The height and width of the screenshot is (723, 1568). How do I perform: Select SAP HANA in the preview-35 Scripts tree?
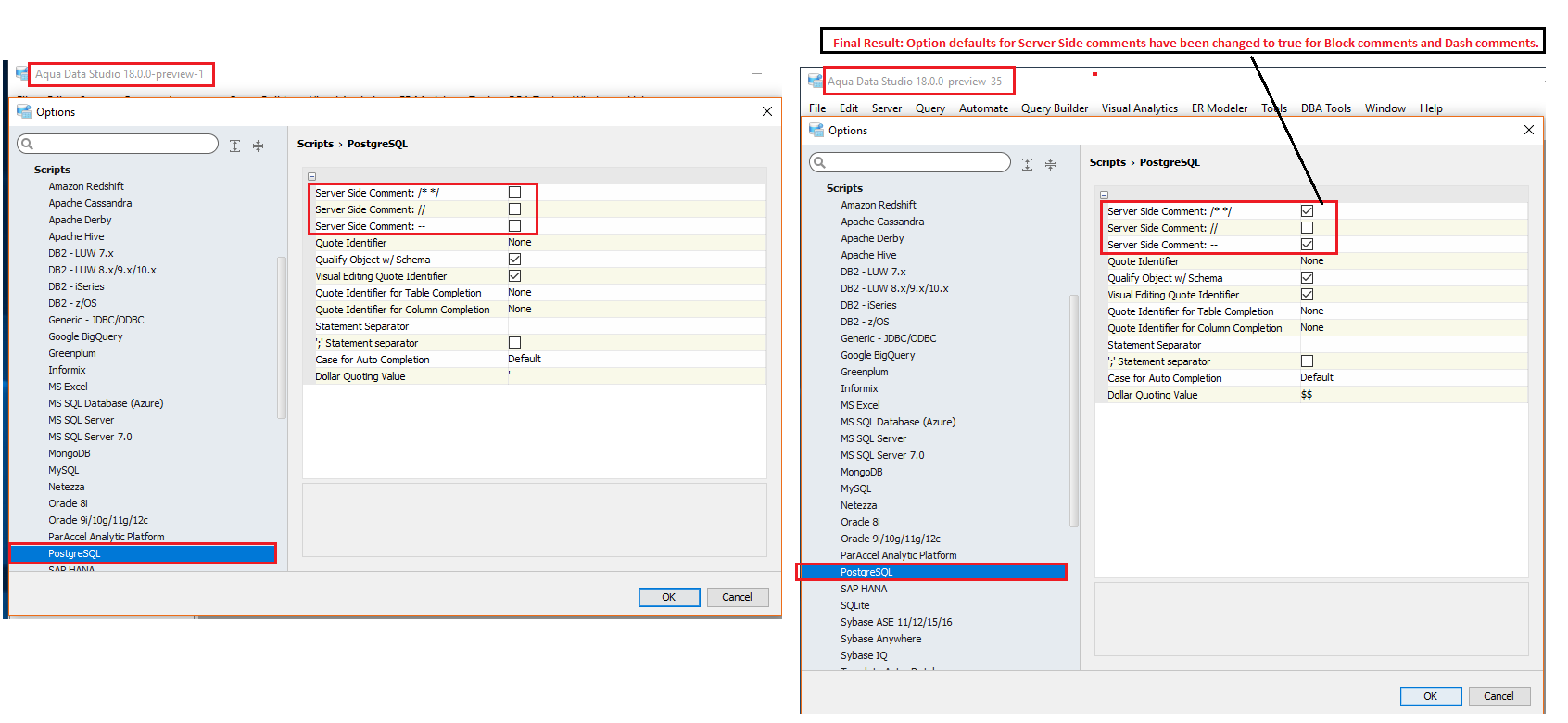864,589
